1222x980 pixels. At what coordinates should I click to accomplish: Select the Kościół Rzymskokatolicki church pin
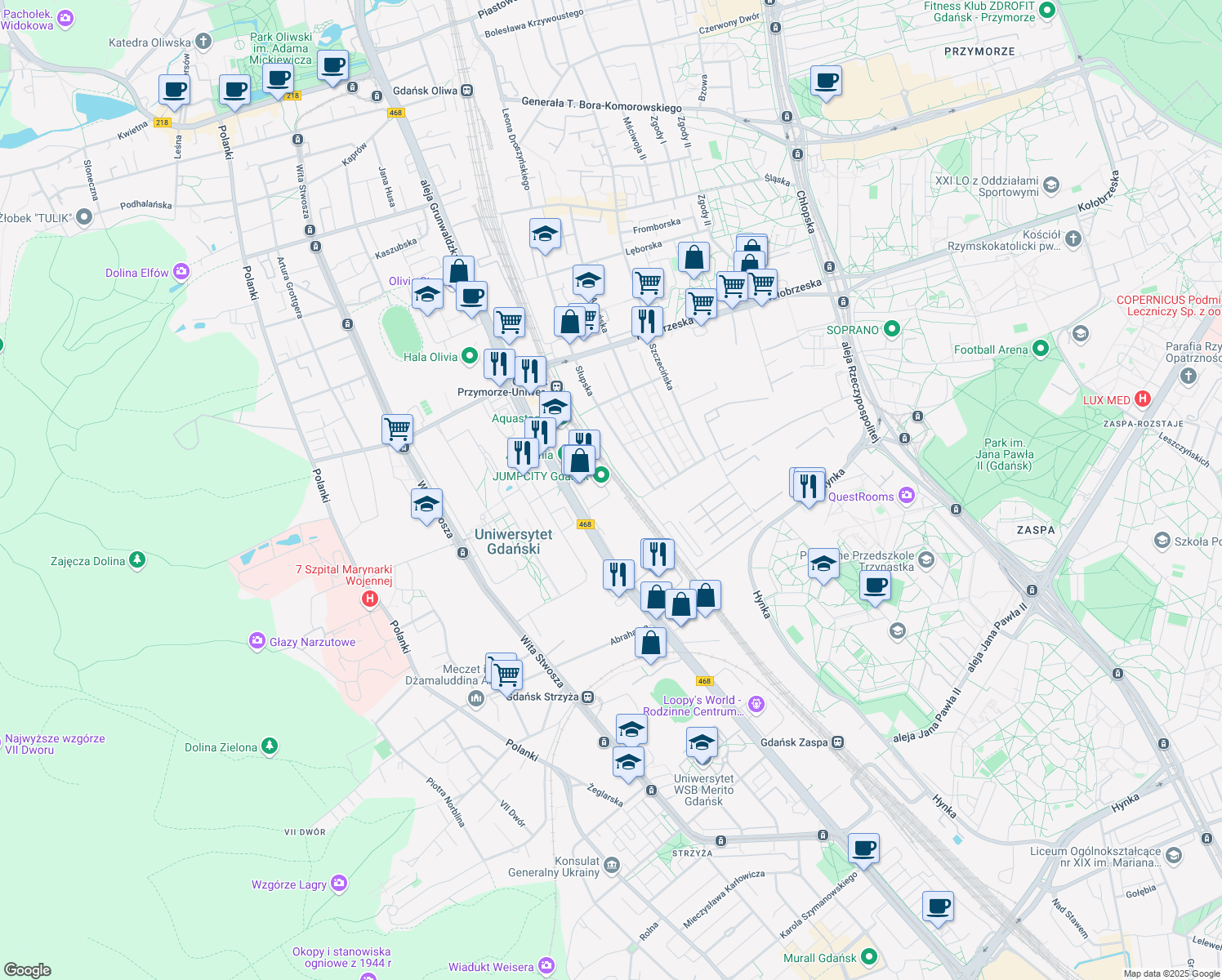tap(1073, 239)
